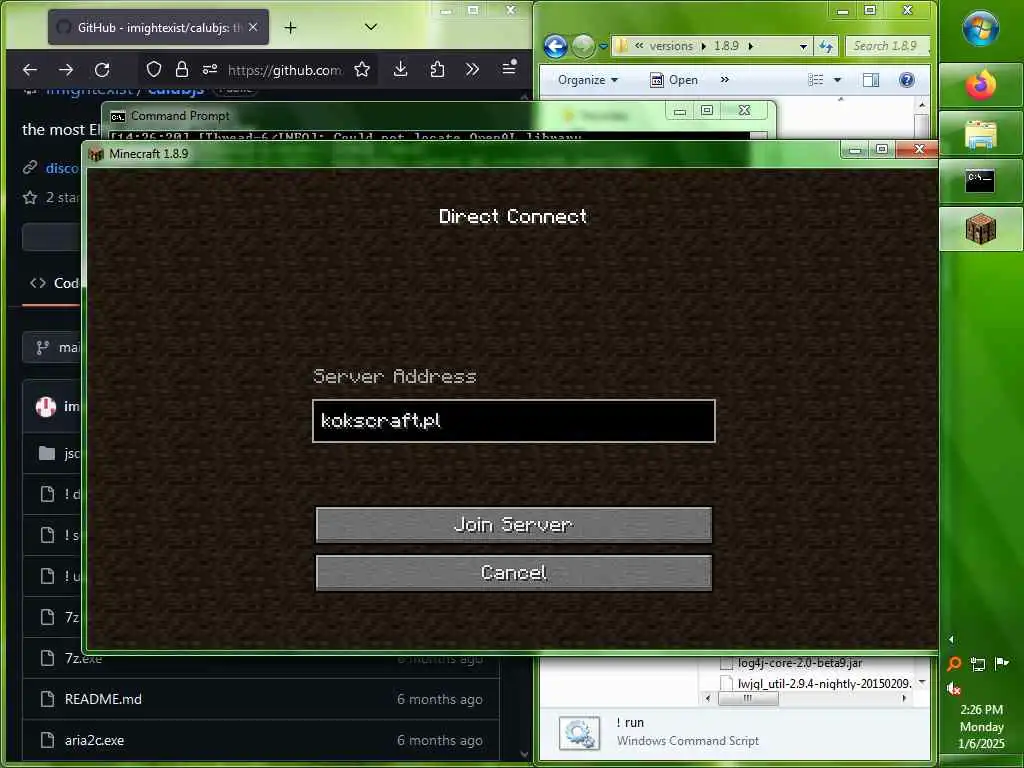Go back in Firefox browser
The width and height of the screenshot is (1024, 768).
pyautogui.click(x=30, y=69)
